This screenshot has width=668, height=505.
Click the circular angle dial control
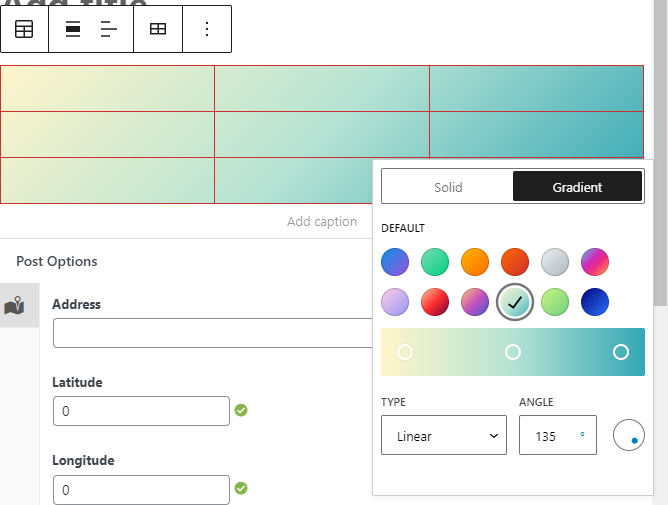pos(628,435)
